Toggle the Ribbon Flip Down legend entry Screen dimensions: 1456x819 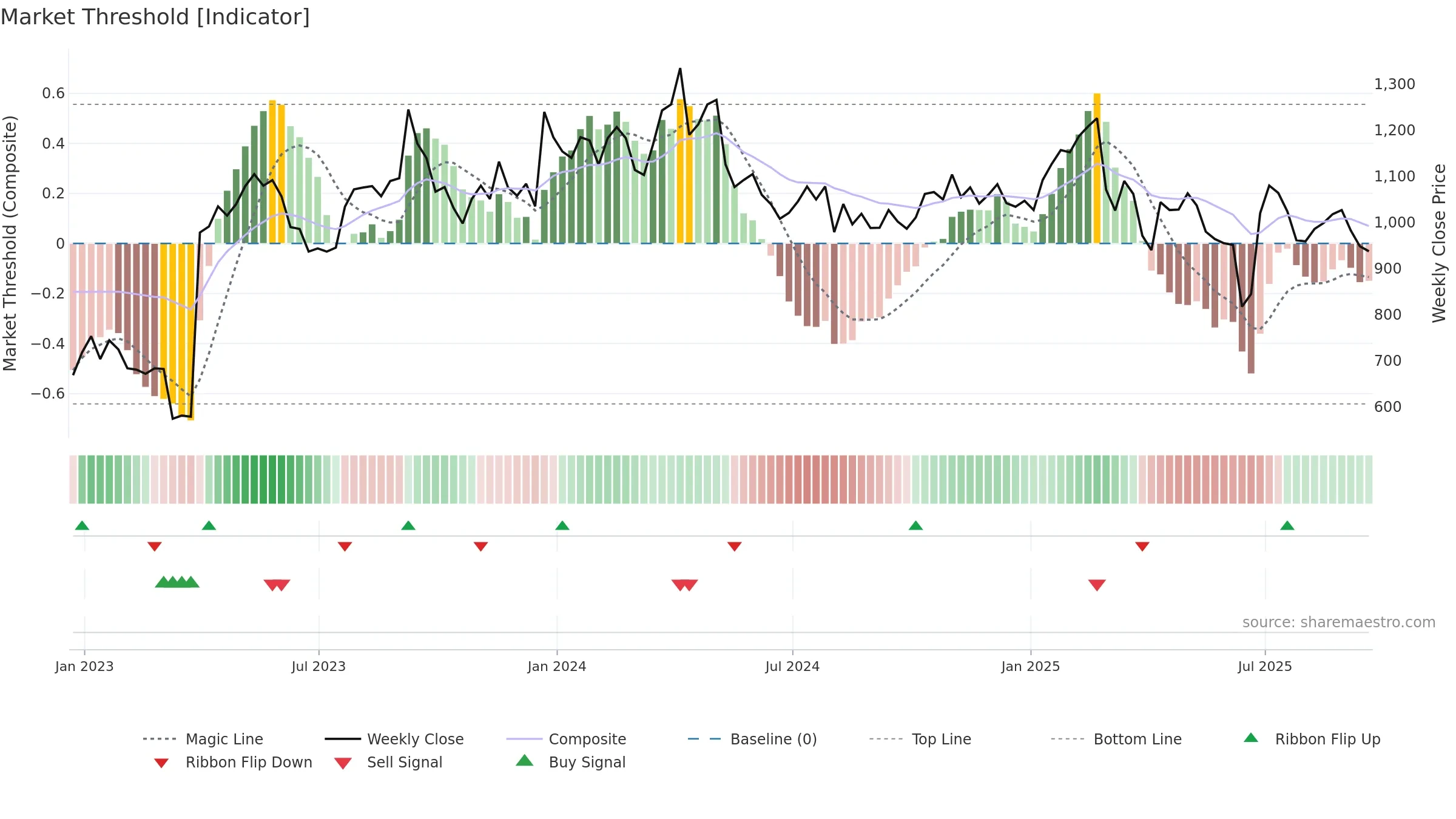tap(232, 762)
